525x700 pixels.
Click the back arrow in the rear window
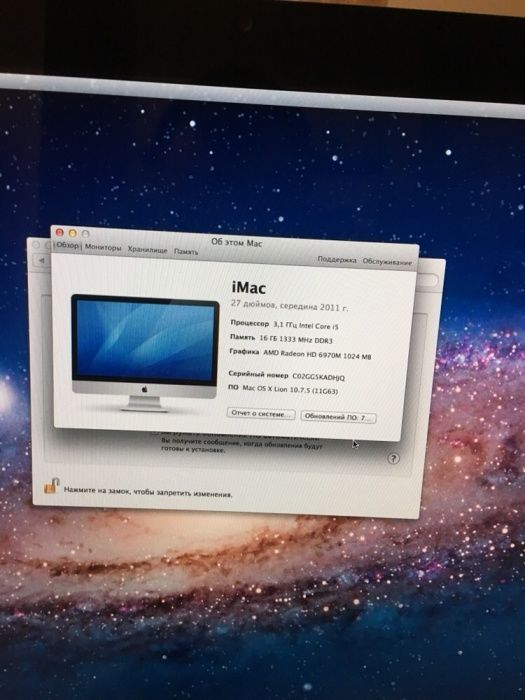[42, 260]
